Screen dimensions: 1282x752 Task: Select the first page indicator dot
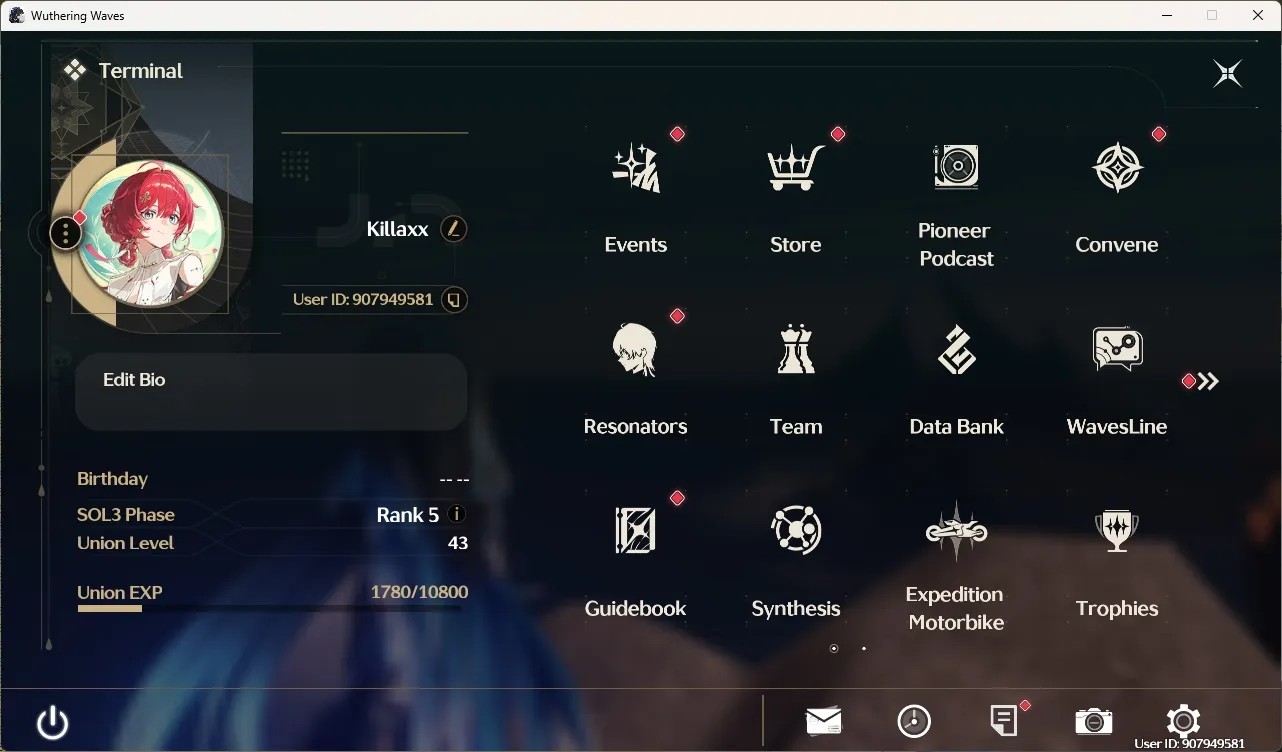coord(834,649)
